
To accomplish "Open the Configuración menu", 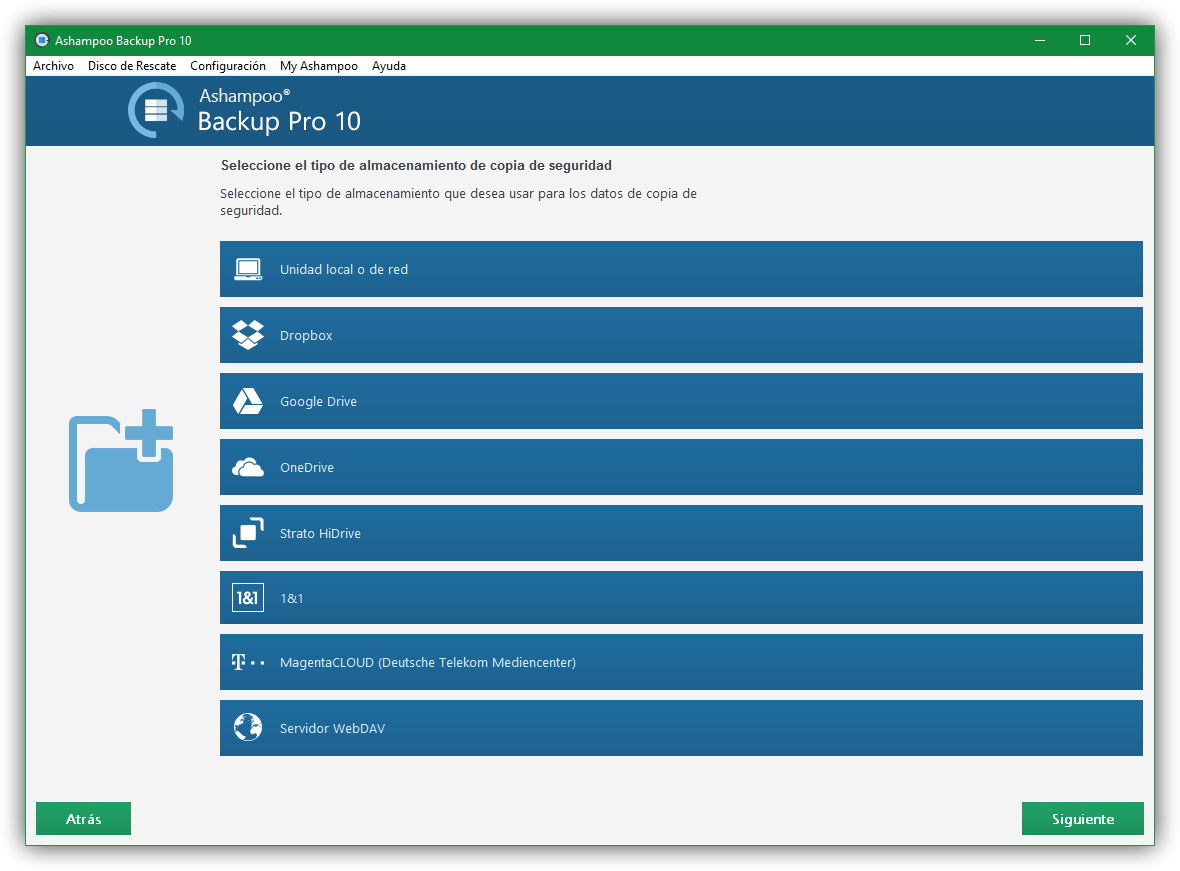I will pyautogui.click(x=228, y=65).
